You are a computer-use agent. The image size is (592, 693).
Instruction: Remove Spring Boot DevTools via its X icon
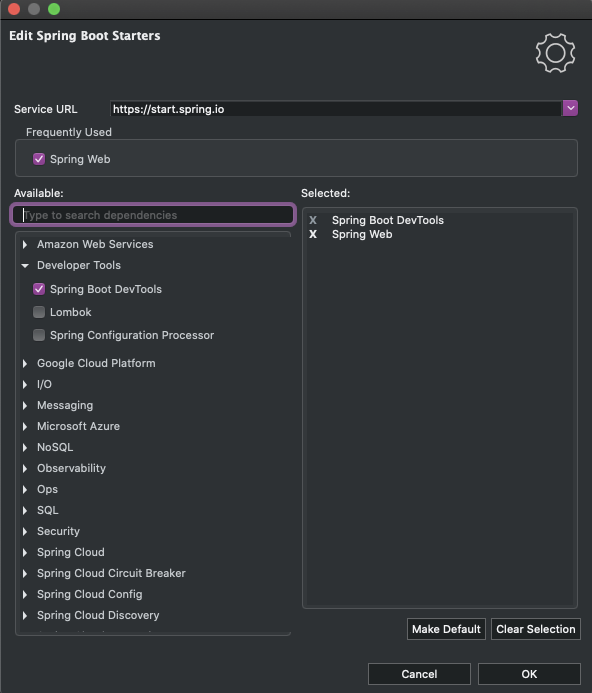click(x=313, y=220)
